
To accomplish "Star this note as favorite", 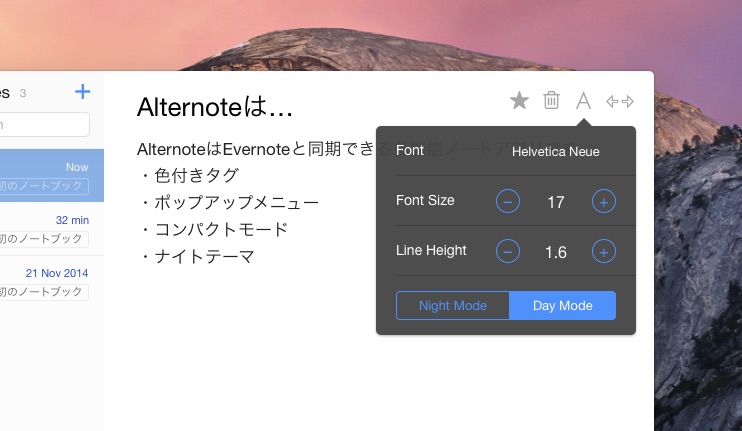I will 519,100.
